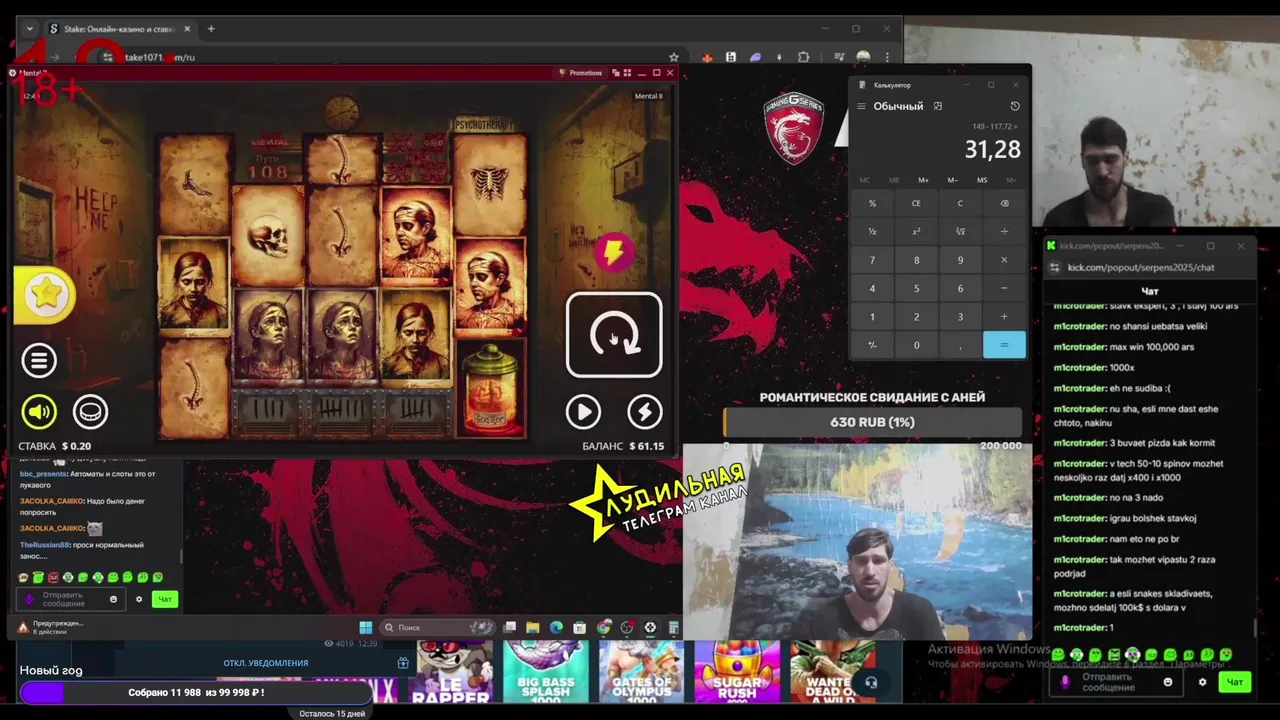Clear entry with the CE key
This screenshot has height=720, width=1280.
[916, 203]
